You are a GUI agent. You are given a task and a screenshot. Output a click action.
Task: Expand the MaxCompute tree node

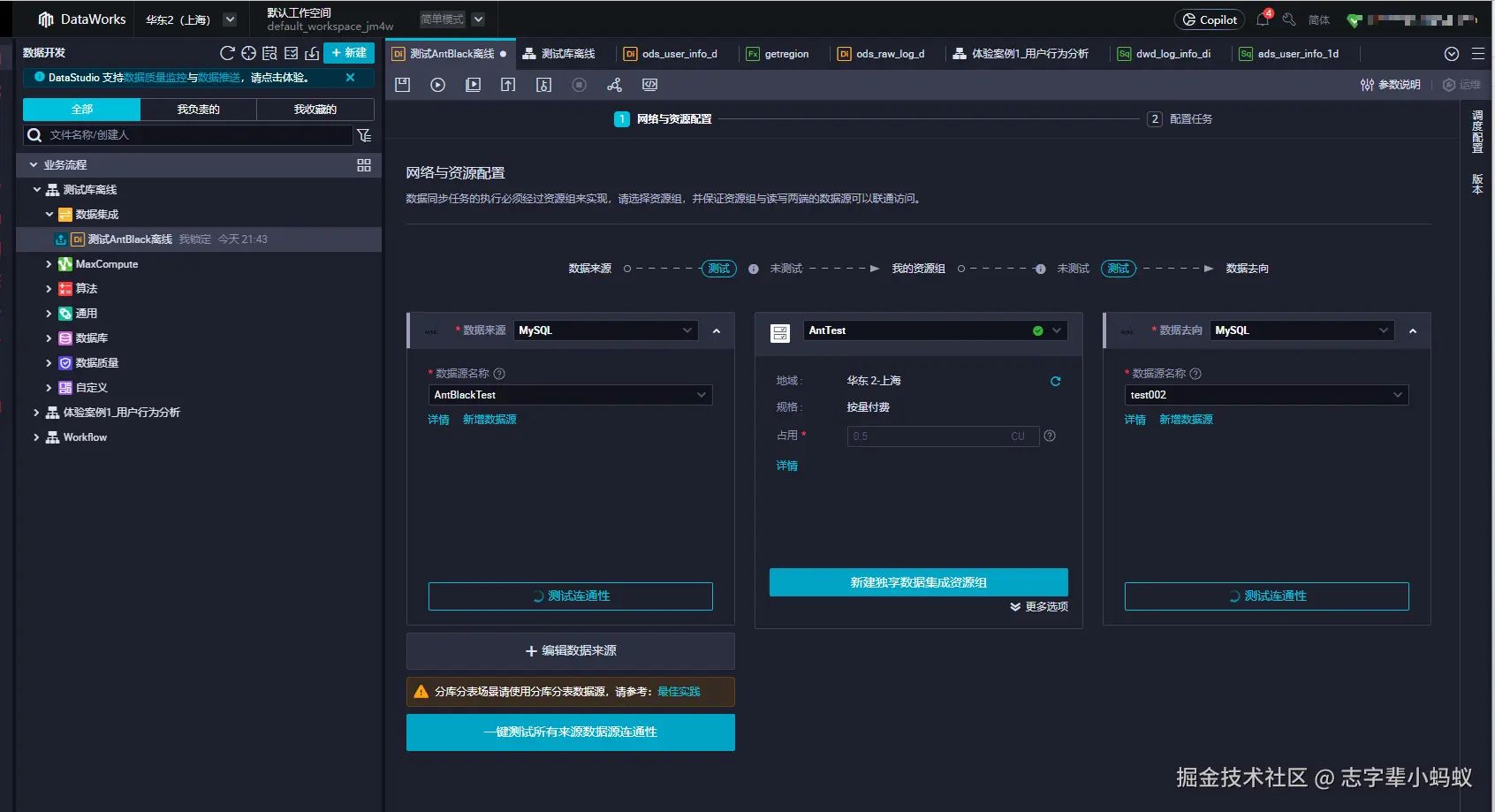[49, 264]
